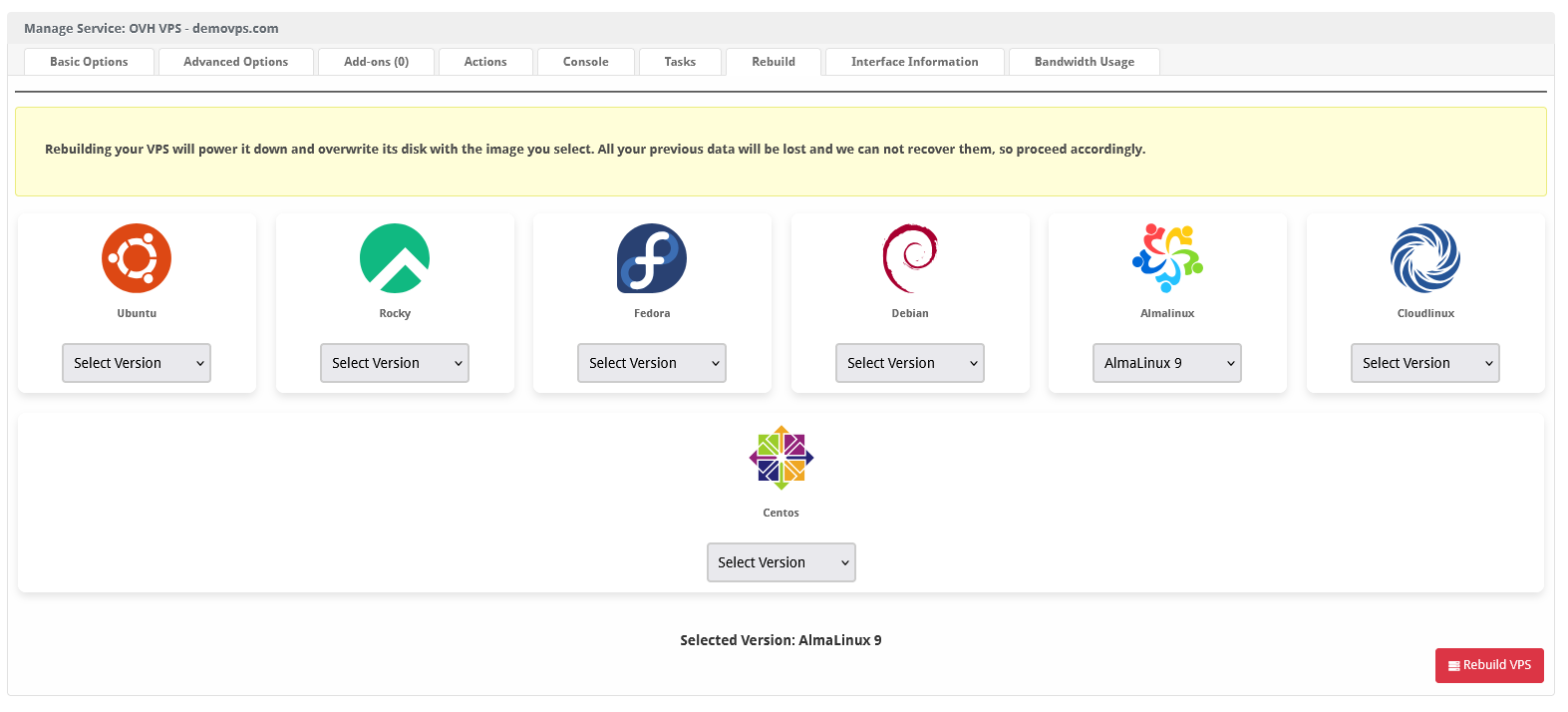Open the Centos version dropdown
The height and width of the screenshot is (712, 1568).
pos(782,562)
